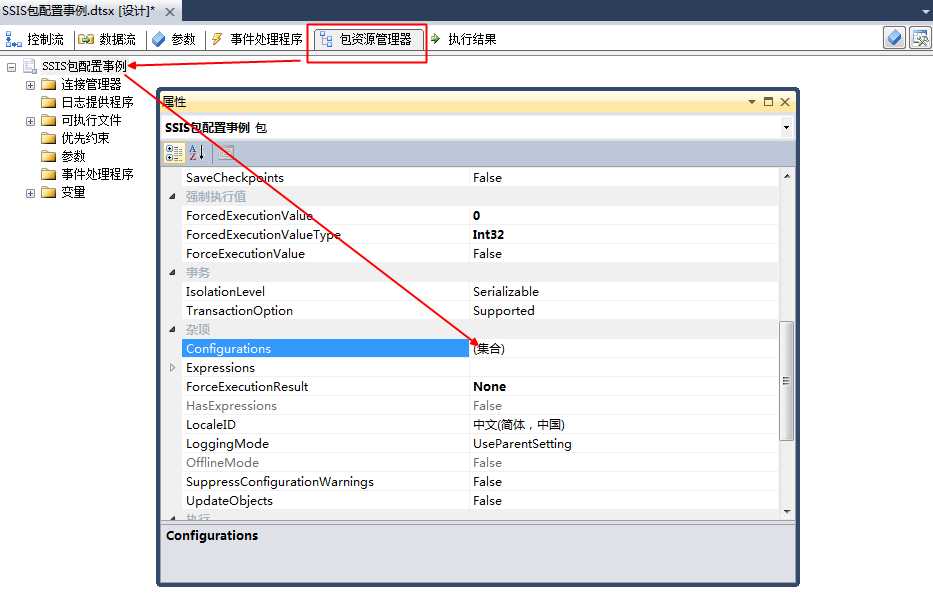
Task: Select the SSIS包配置事例 package node
Action: (84, 66)
